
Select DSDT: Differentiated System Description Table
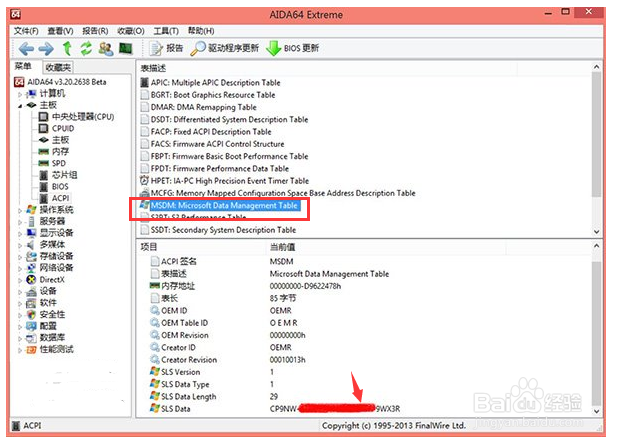224,119
